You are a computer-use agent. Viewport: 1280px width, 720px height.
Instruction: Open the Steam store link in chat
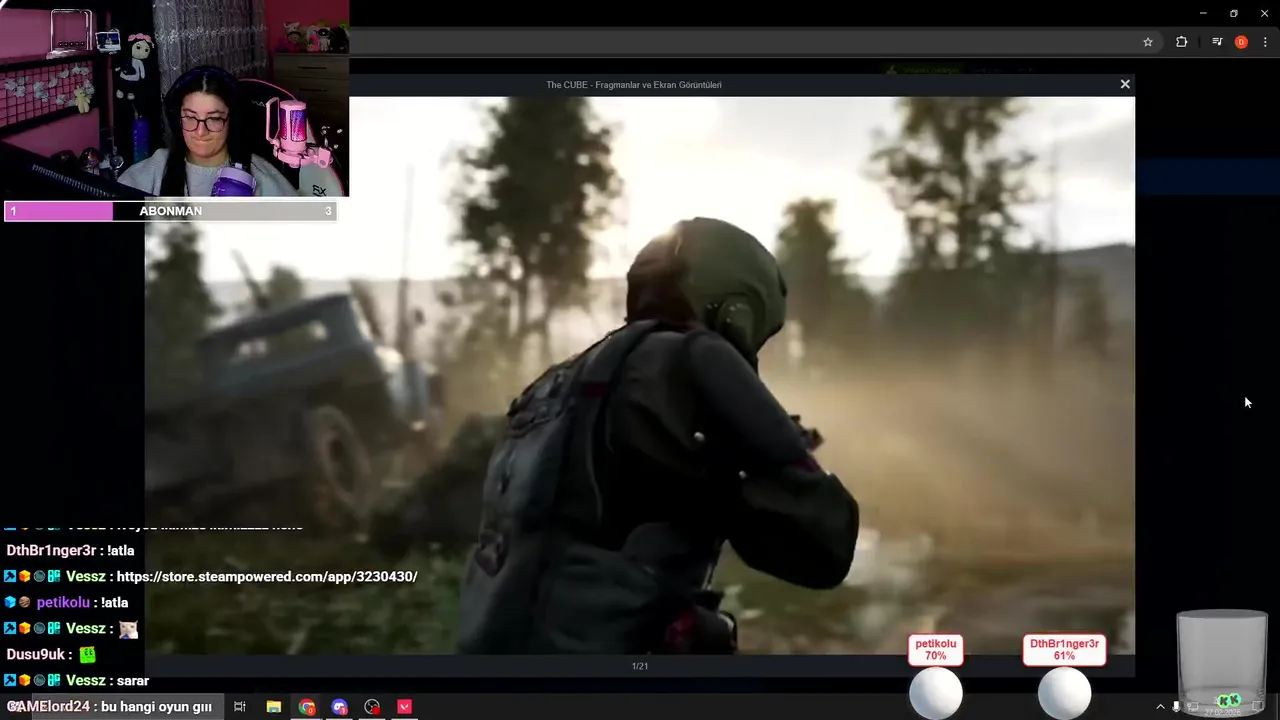click(x=267, y=576)
